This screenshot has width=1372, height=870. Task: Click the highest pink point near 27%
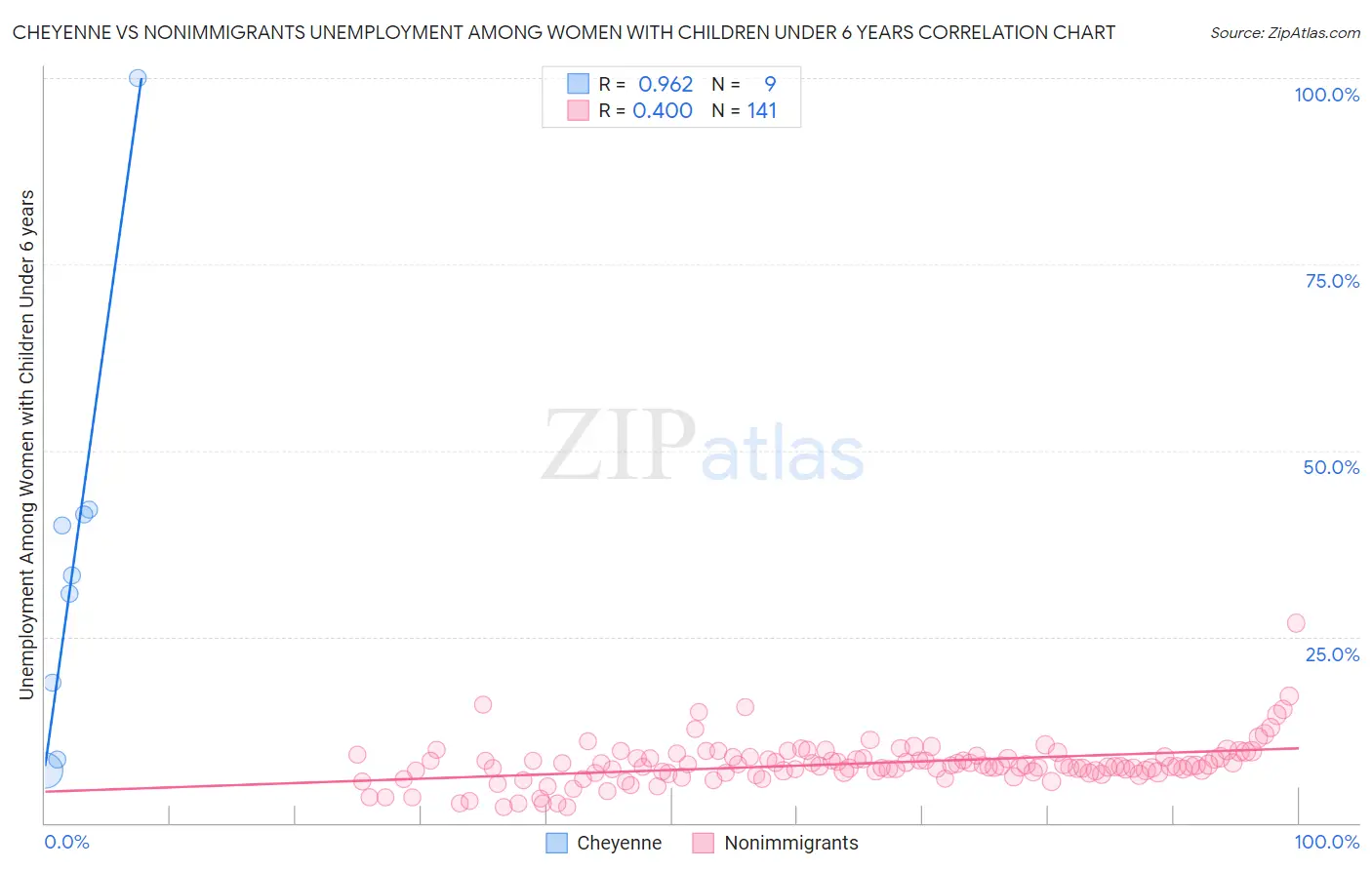tap(1296, 623)
